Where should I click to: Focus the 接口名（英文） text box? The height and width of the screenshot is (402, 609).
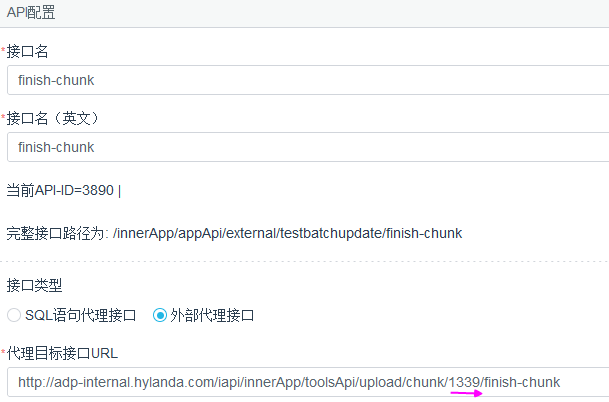coord(300,147)
